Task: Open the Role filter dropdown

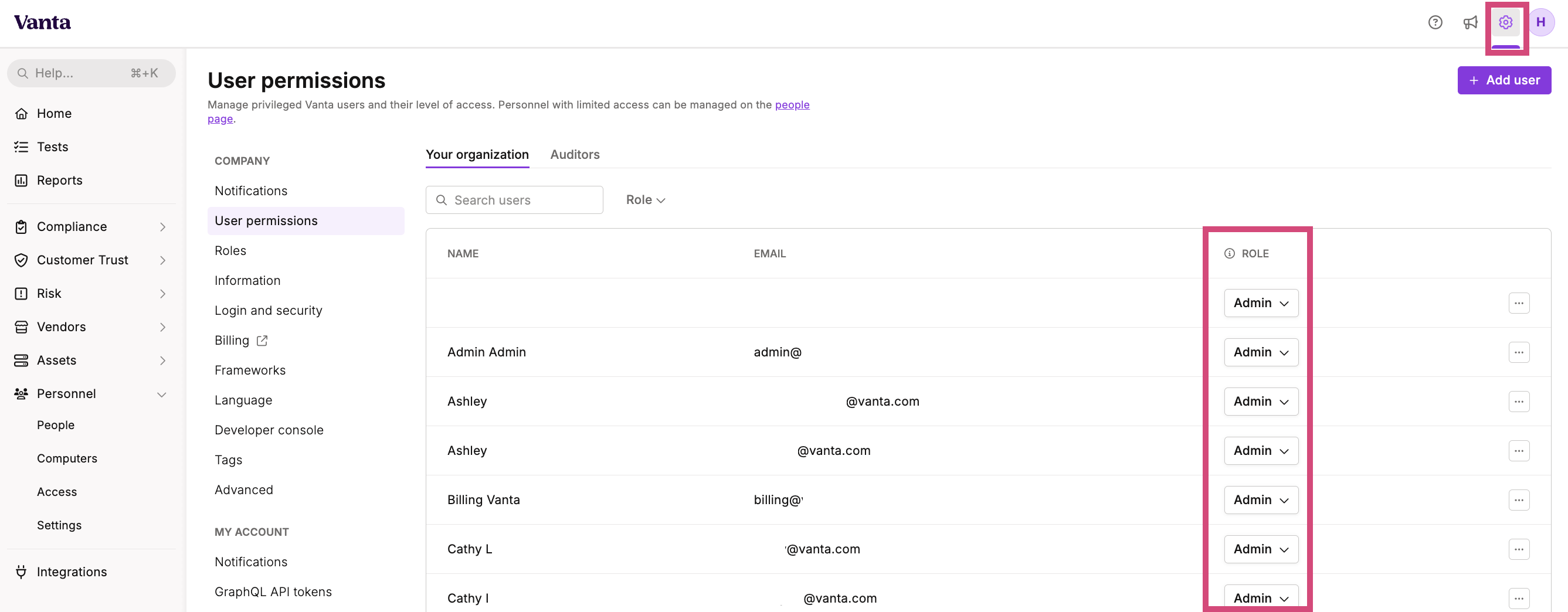Action: click(x=645, y=200)
